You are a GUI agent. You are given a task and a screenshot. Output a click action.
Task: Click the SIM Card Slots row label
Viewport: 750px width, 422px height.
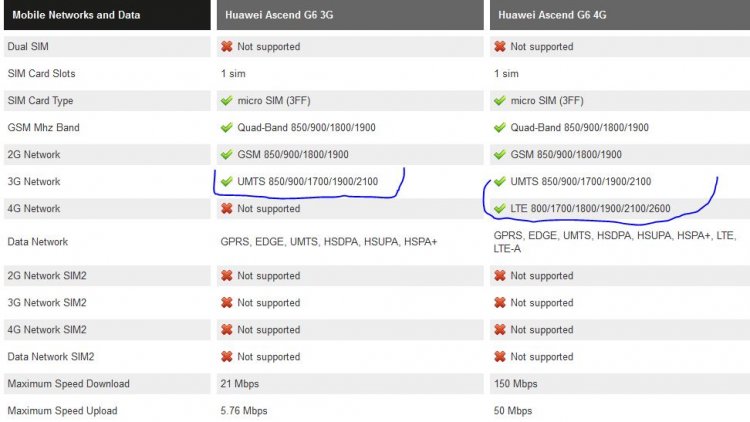coord(41,74)
